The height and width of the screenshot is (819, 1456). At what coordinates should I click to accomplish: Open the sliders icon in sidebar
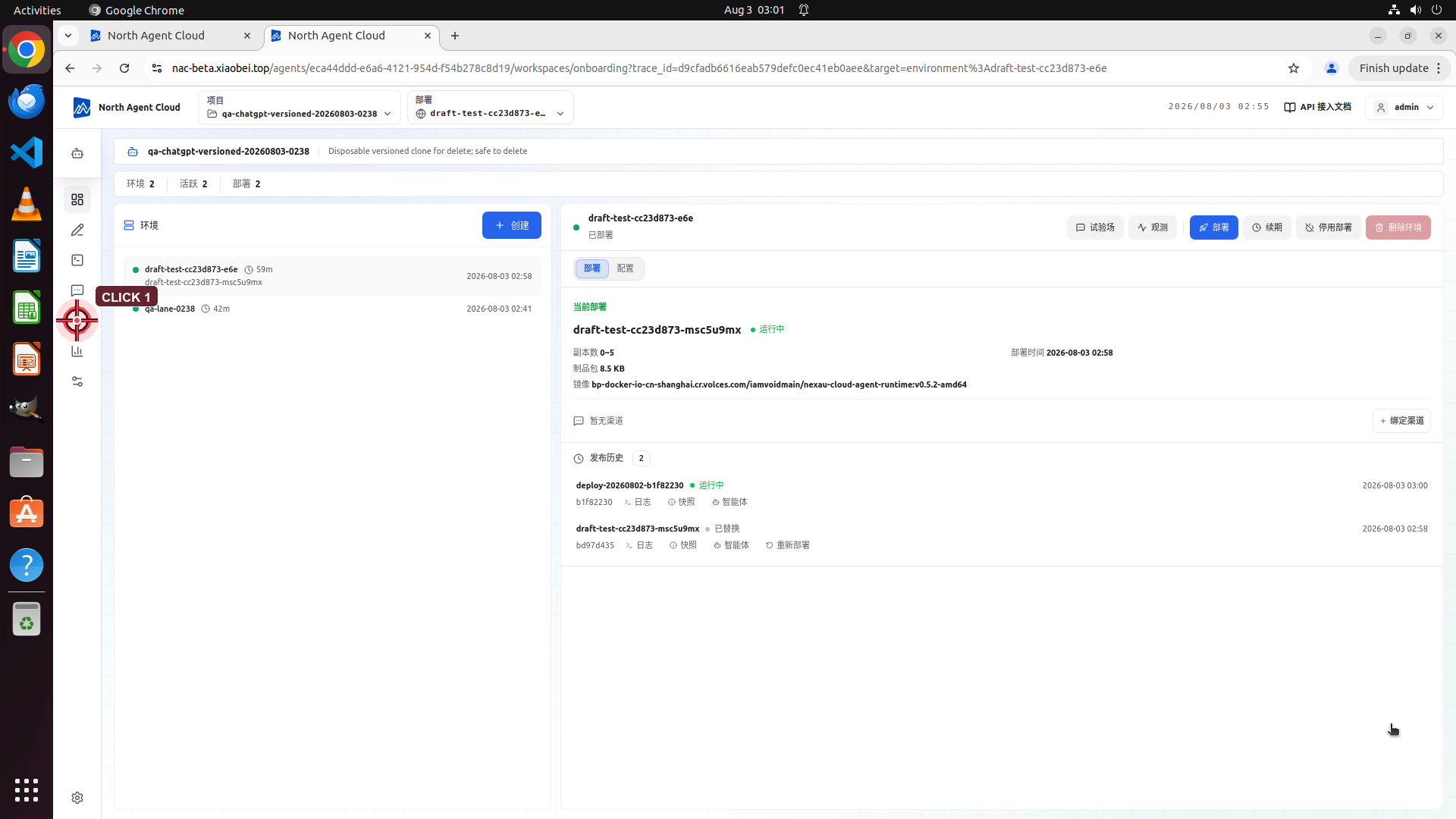click(77, 381)
